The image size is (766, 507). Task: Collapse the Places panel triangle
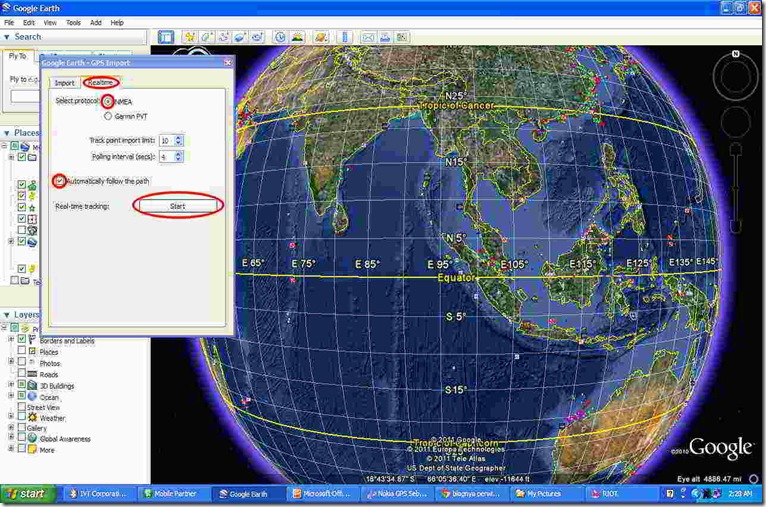pyautogui.click(x=7, y=133)
